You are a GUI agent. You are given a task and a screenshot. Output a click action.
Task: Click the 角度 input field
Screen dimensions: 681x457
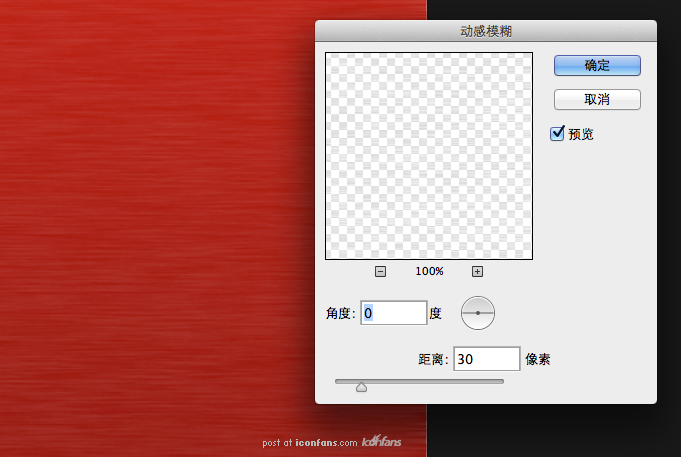393,313
